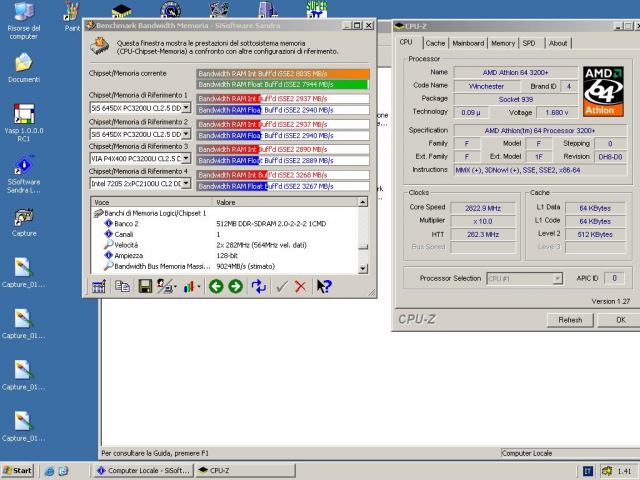The image size is (640, 480).
Task: Click the Voce column header
Action: pyautogui.click(x=151, y=202)
